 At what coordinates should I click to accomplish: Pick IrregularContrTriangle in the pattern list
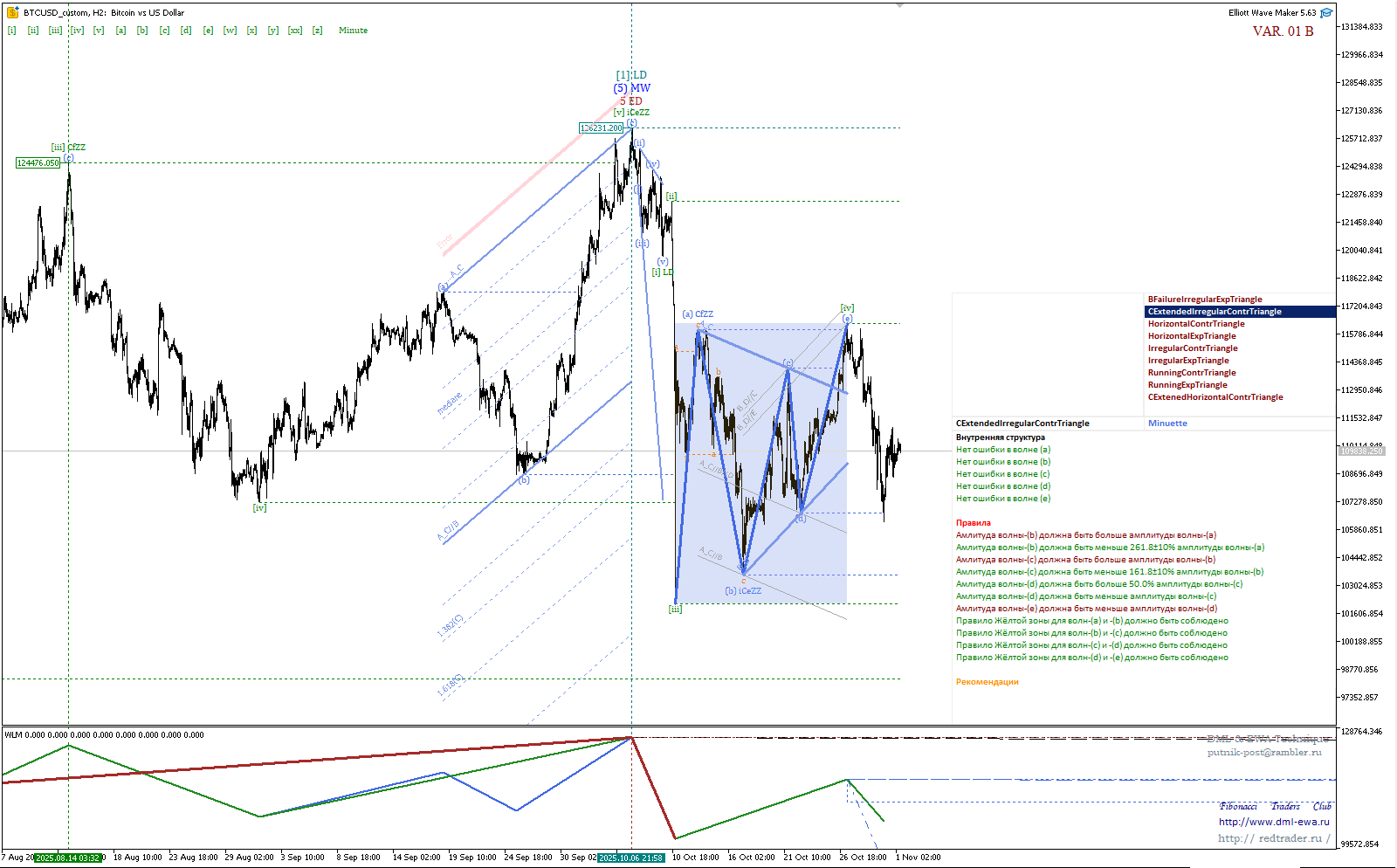pyautogui.click(x=1192, y=348)
